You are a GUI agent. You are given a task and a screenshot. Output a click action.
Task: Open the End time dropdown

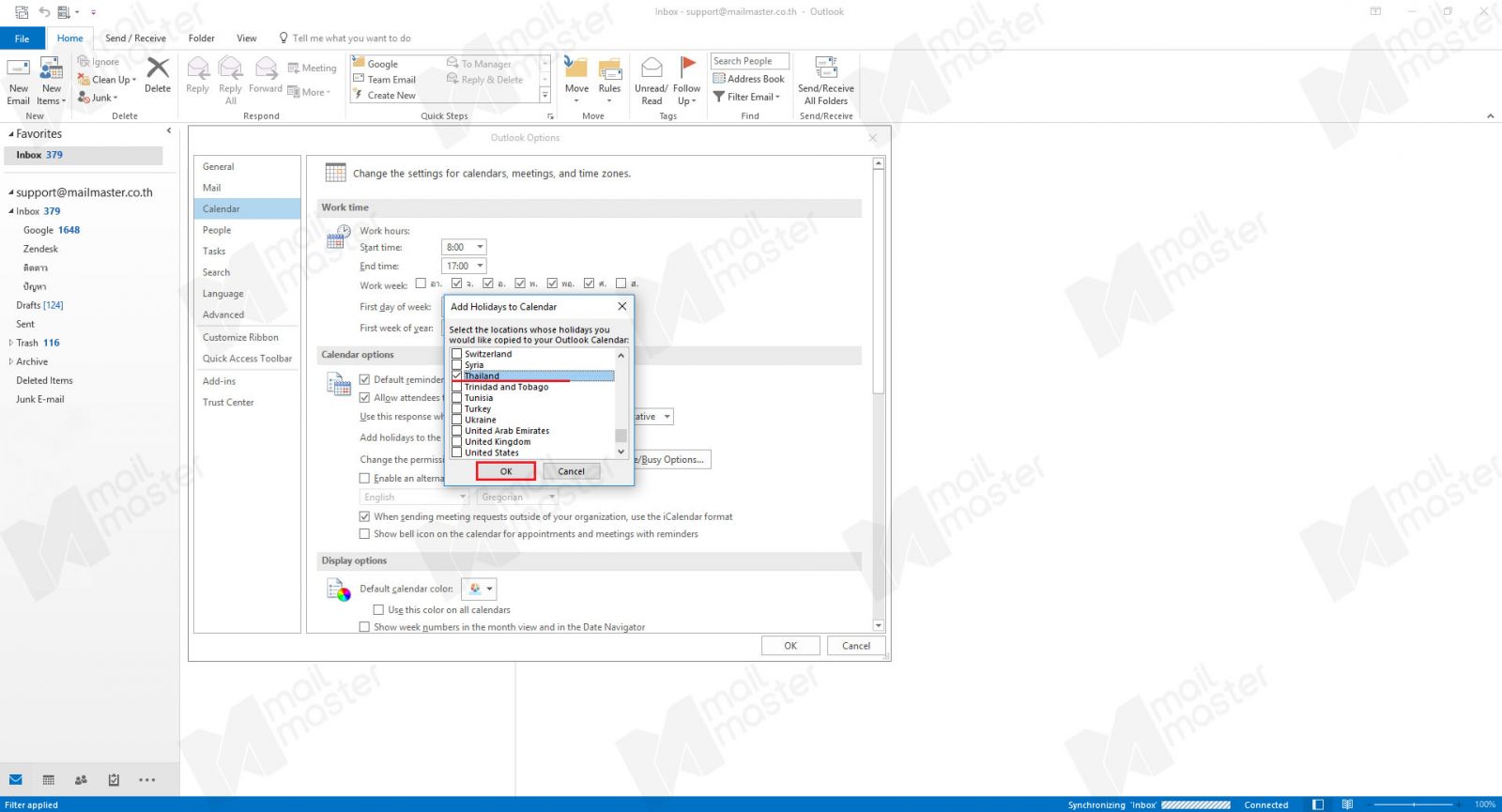[480, 266]
